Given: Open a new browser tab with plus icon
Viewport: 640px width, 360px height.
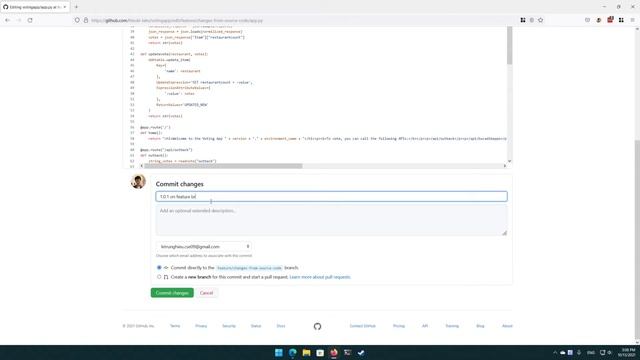Looking at the screenshot, I should 76,7.
